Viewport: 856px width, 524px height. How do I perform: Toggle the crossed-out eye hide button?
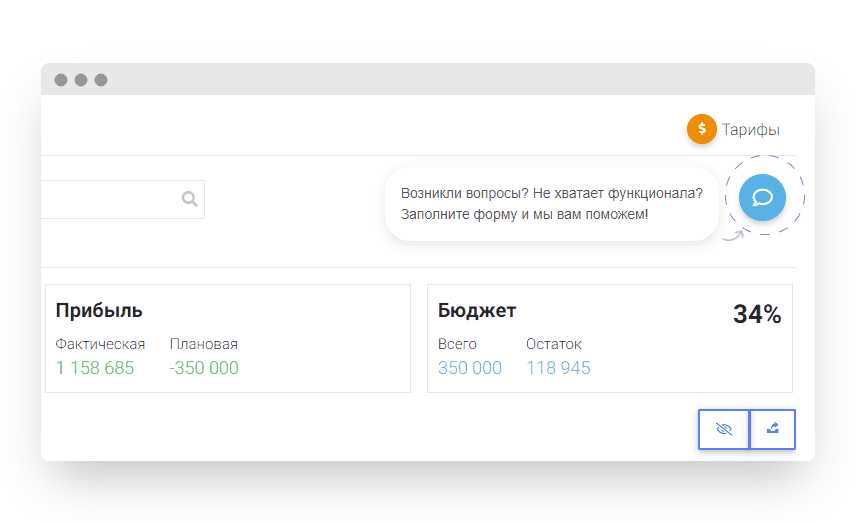(x=724, y=429)
